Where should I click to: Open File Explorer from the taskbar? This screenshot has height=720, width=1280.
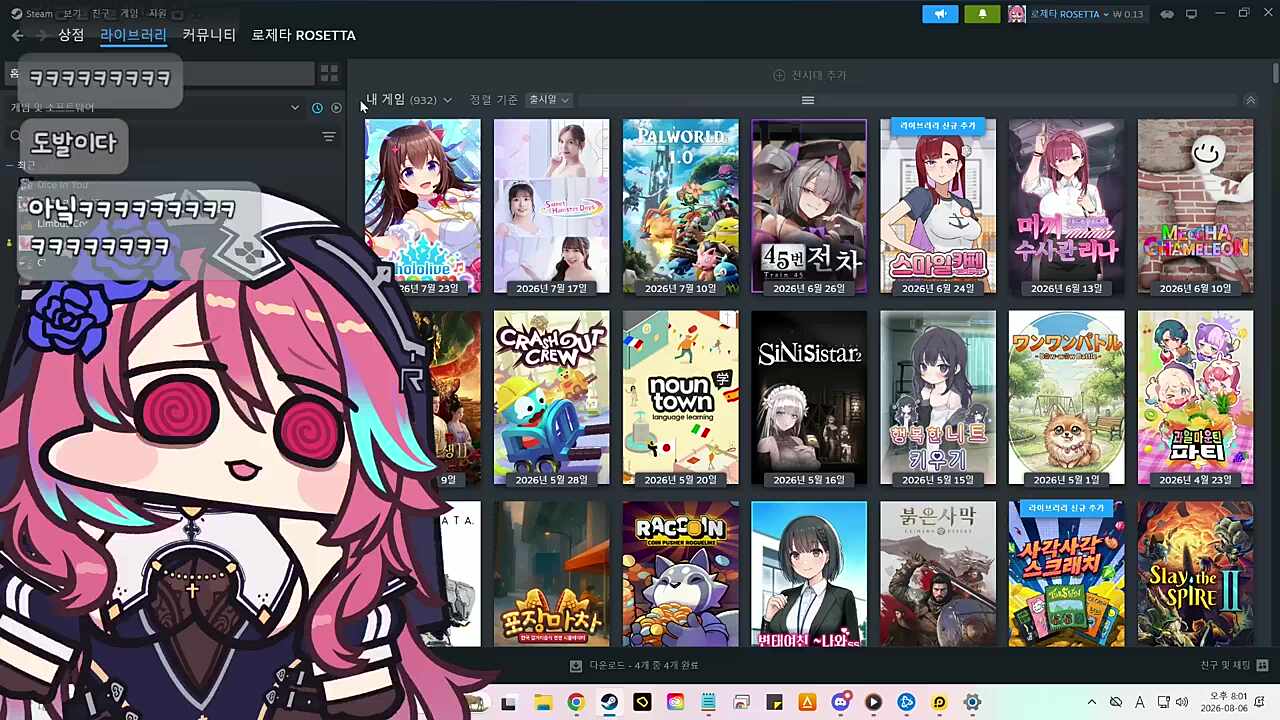542,703
